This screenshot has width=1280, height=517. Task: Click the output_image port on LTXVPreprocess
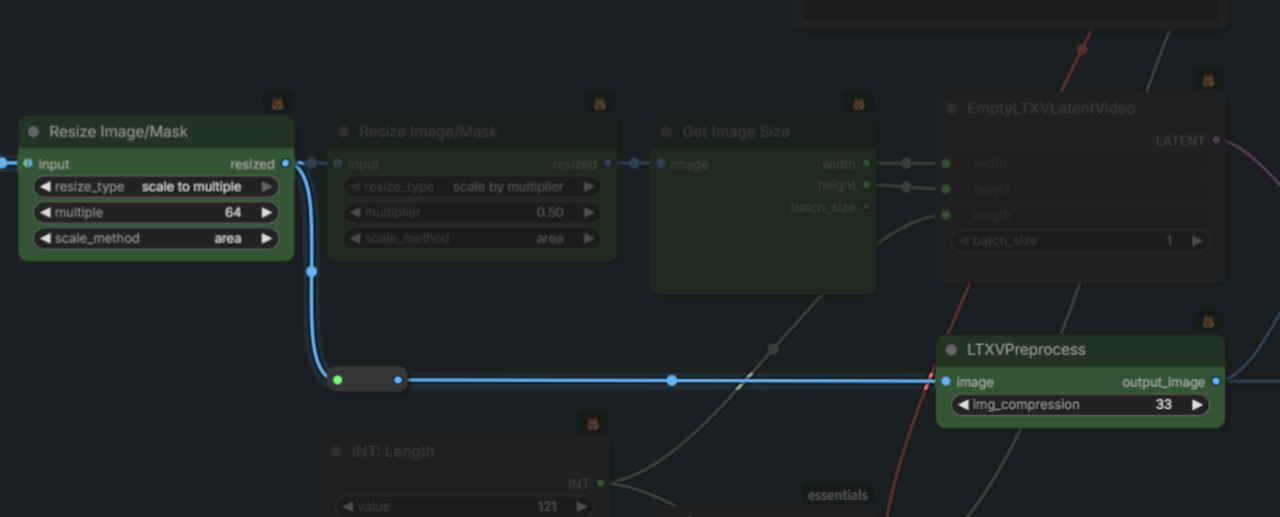1215,381
